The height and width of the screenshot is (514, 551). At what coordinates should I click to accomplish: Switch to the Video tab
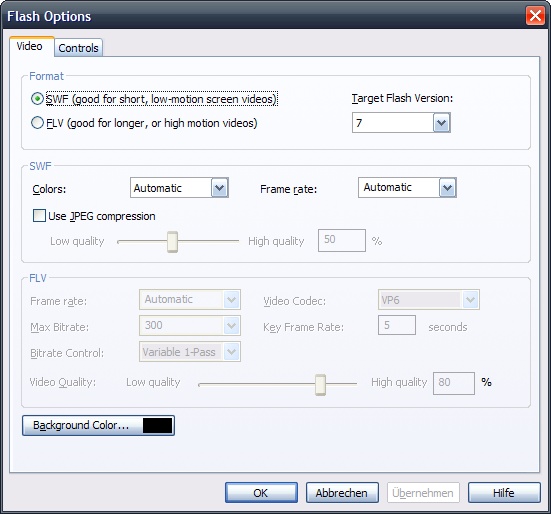(30, 46)
